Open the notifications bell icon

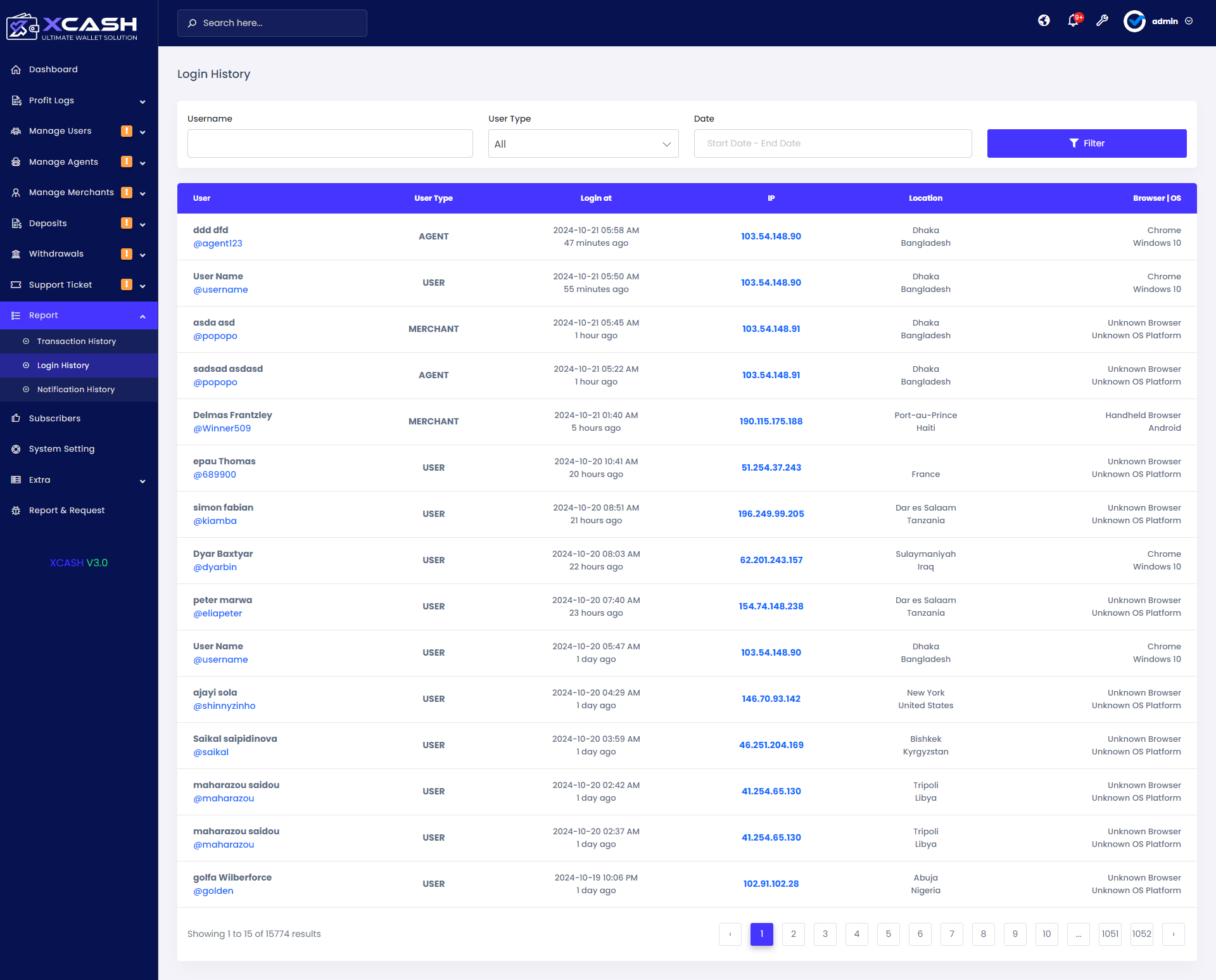(1073, 21)
